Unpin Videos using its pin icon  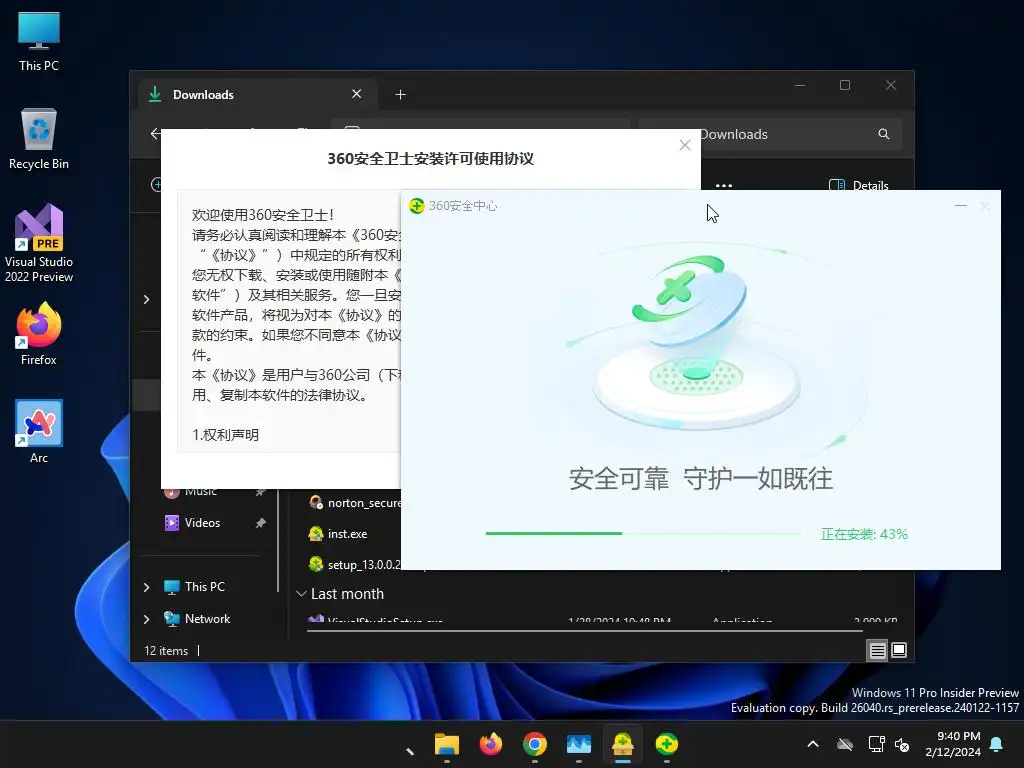pos(261,523)
